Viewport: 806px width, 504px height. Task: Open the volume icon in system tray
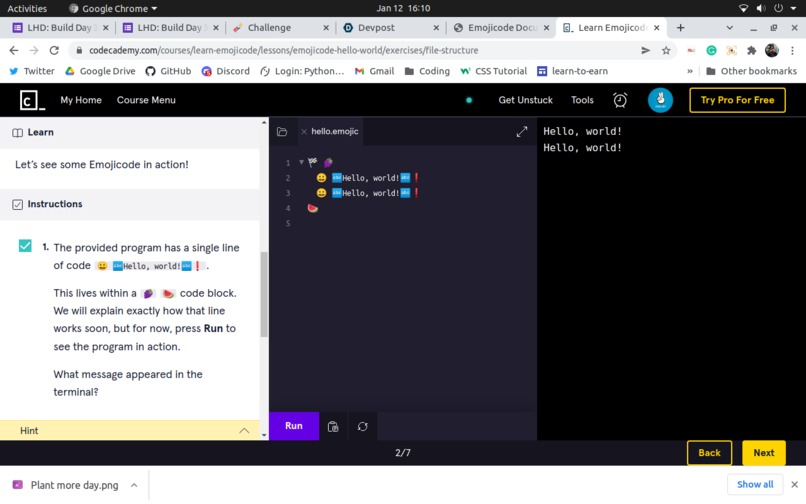(x=761, y=8)
